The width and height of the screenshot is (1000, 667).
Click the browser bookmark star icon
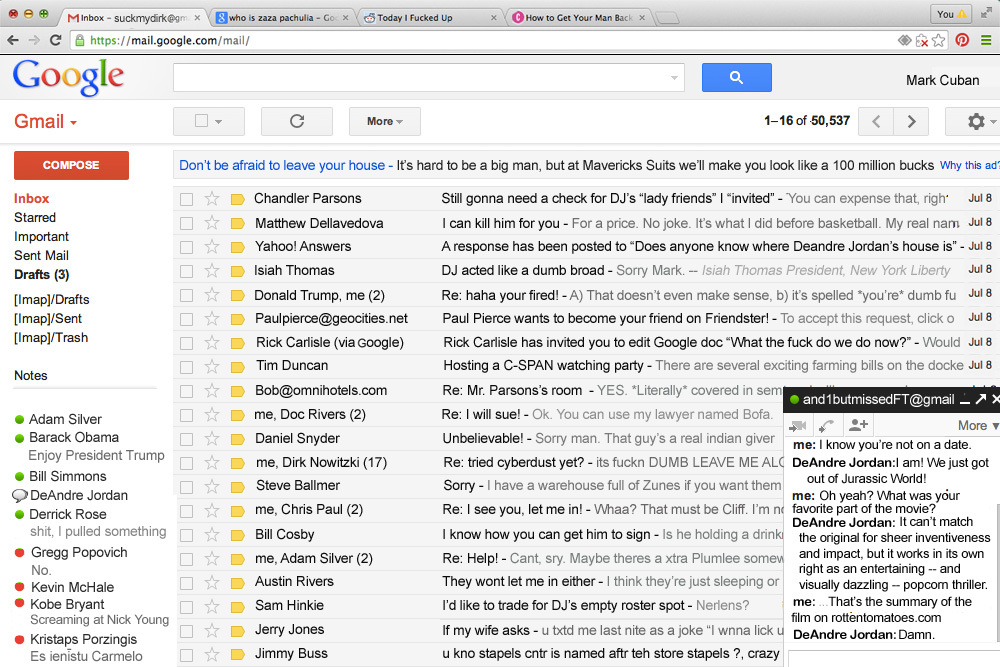pos(938,40)
